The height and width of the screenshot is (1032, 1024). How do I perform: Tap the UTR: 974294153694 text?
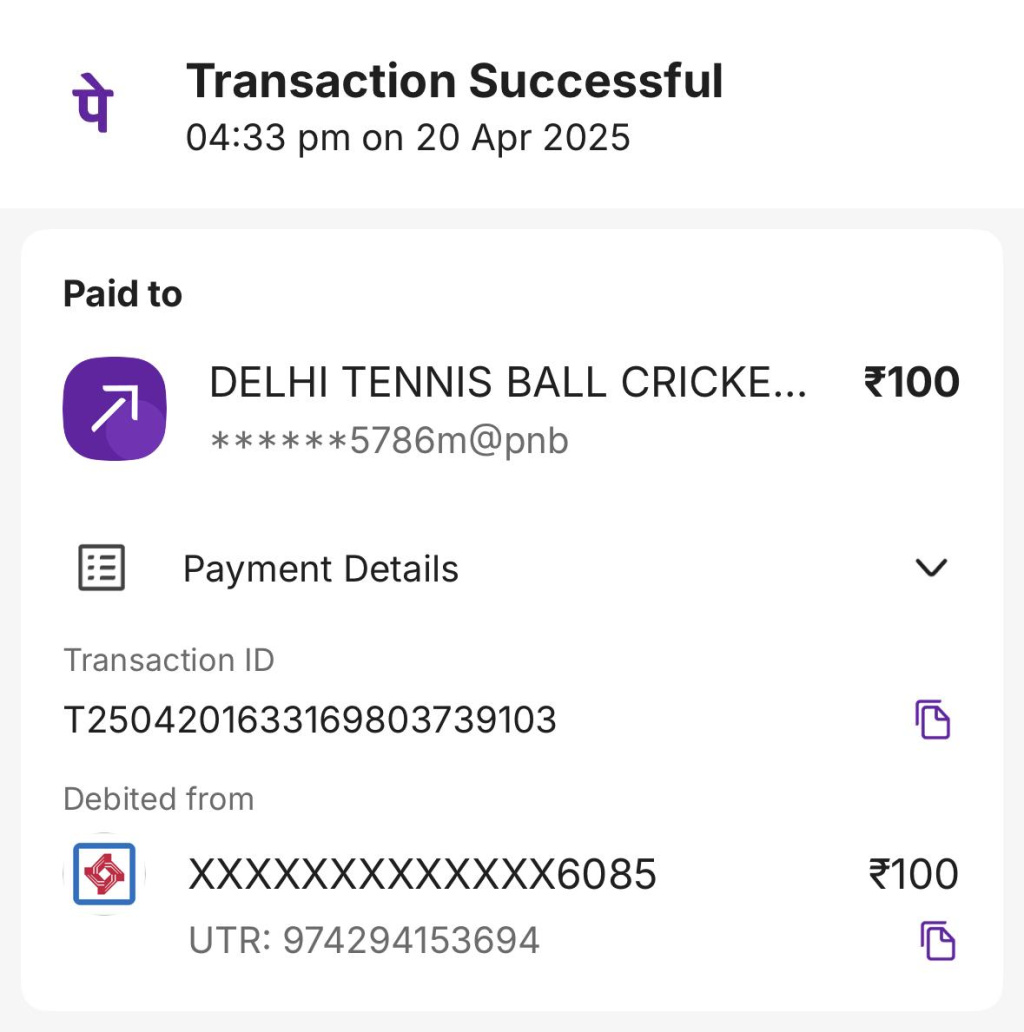(x=364, y=941)
